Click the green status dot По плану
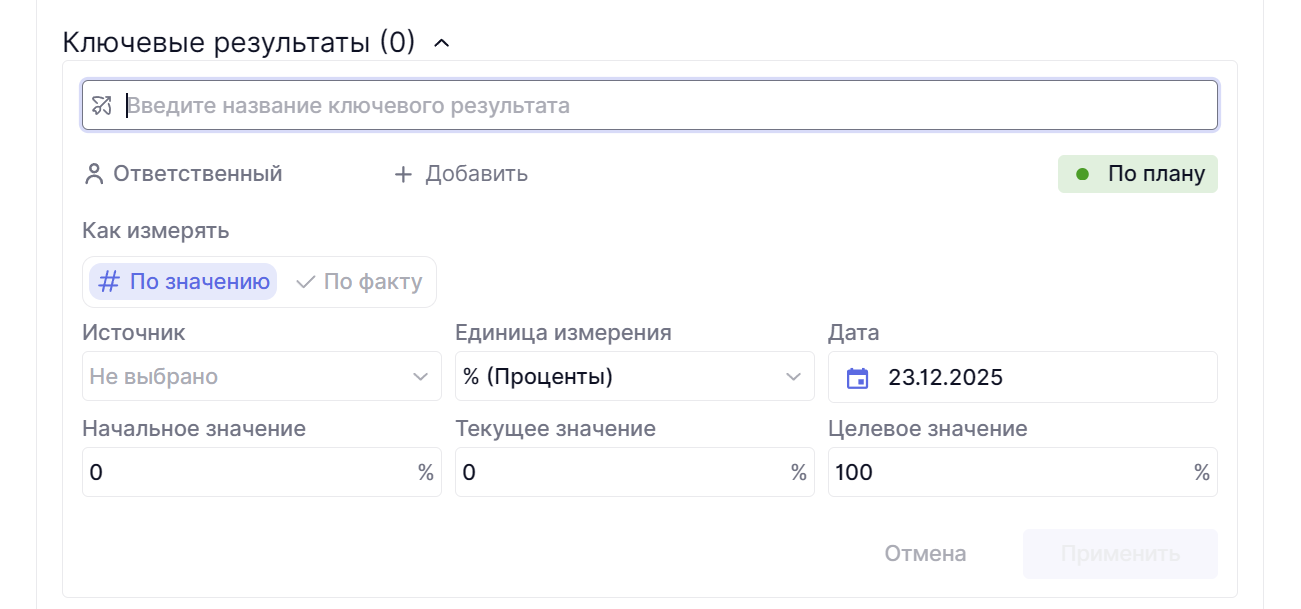Screen dimensions: 1301x609 (1082, 175)
